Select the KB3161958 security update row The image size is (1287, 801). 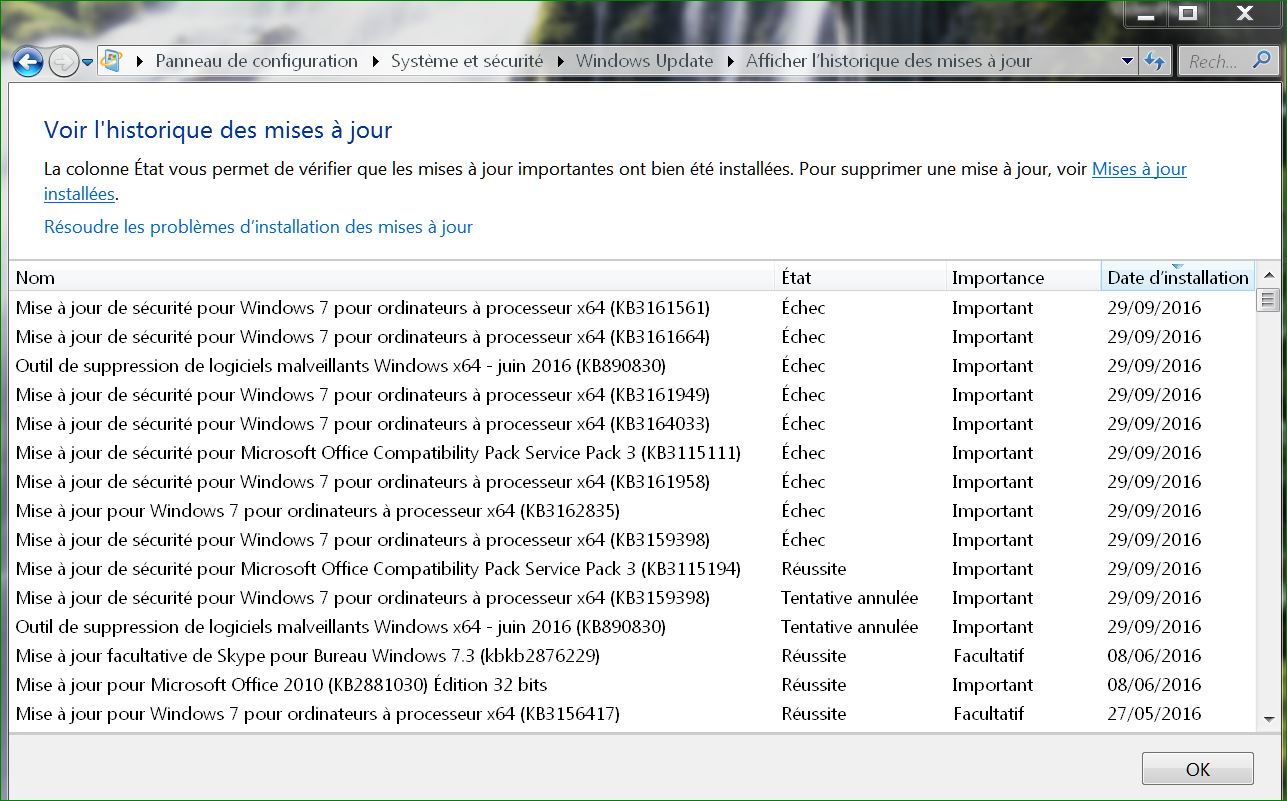pos(632,481)
